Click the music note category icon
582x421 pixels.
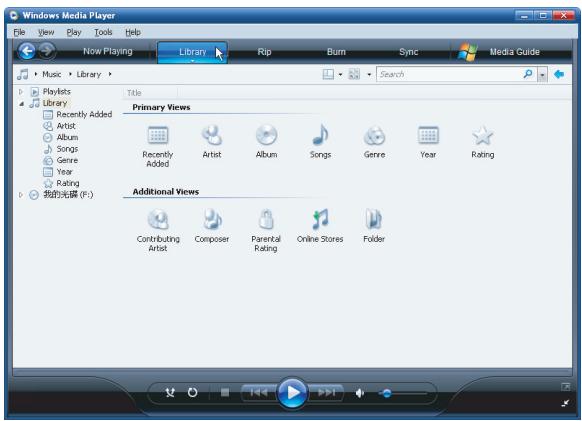tap(23, 74)
